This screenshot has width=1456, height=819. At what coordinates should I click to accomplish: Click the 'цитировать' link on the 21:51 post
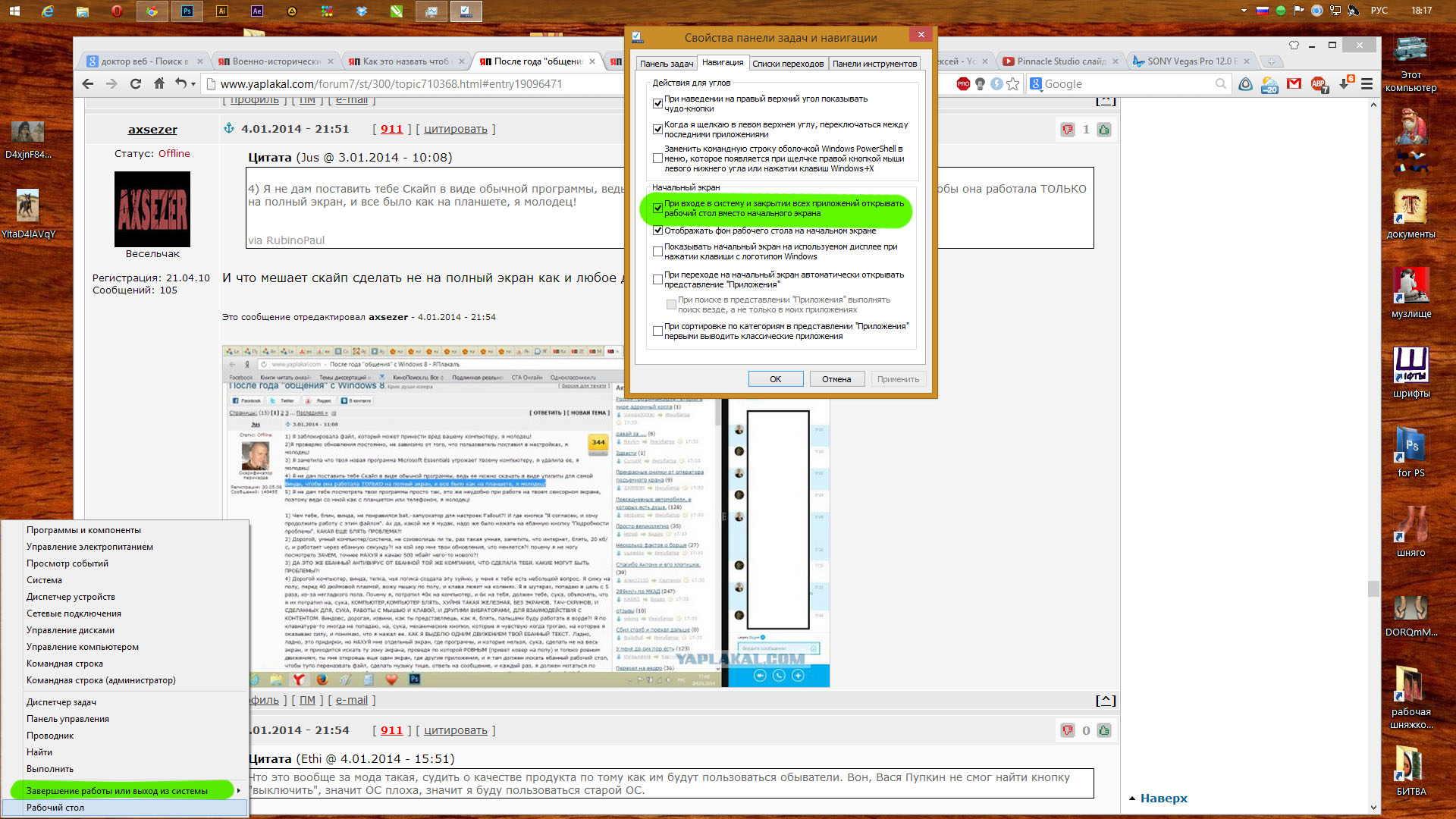pyautogui.click(x=456, y=129)
